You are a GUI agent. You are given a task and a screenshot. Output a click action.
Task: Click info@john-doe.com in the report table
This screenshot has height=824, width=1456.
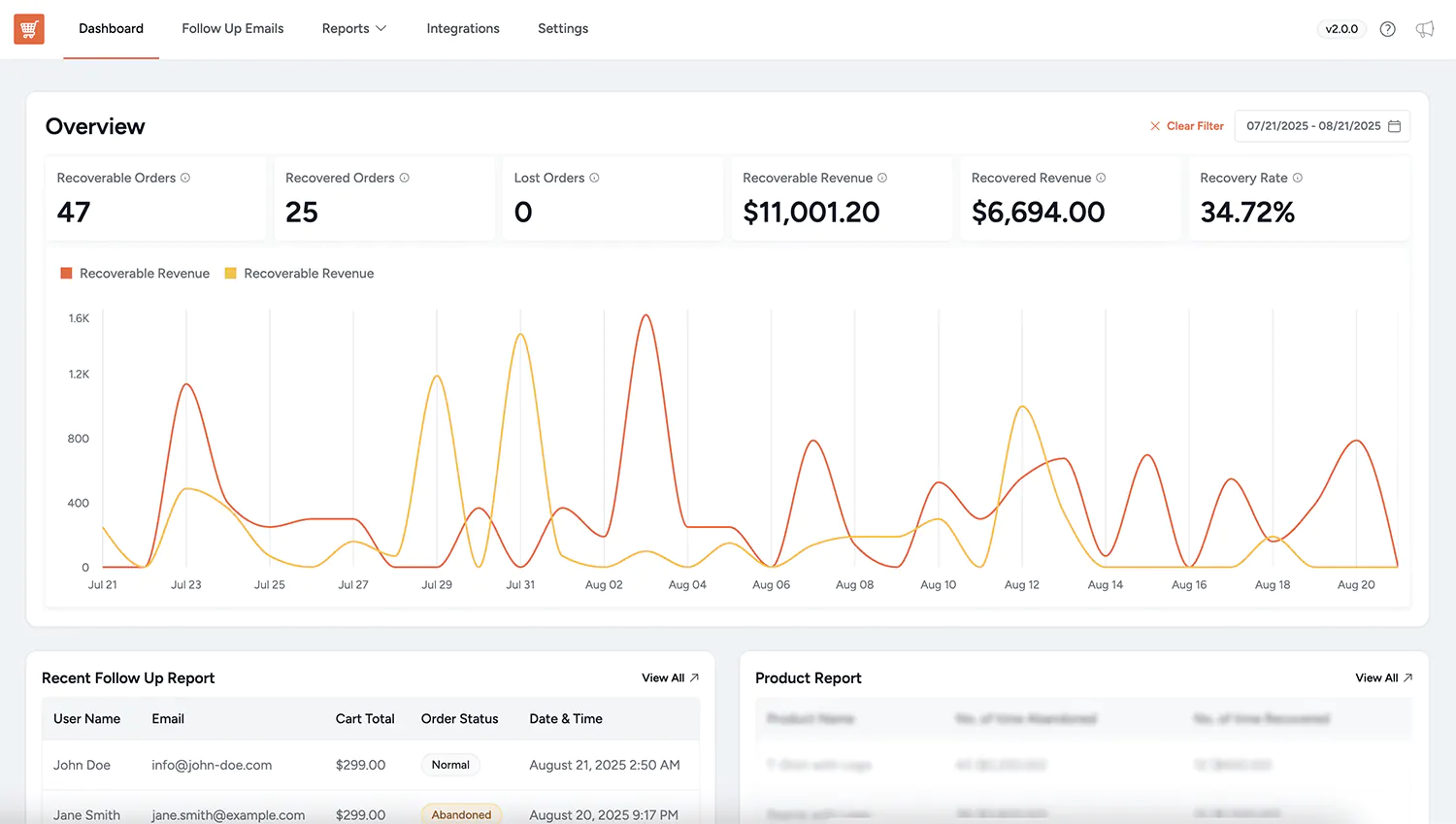(212, 765)
